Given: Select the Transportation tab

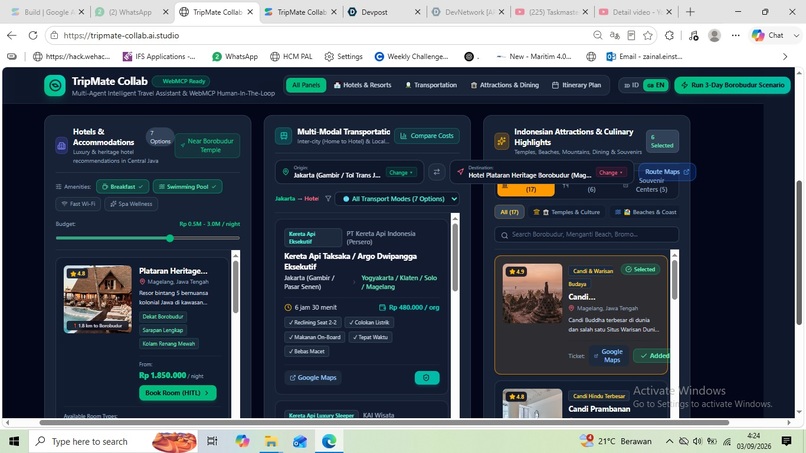Looking at the screenshot, I should coord(431,85).
